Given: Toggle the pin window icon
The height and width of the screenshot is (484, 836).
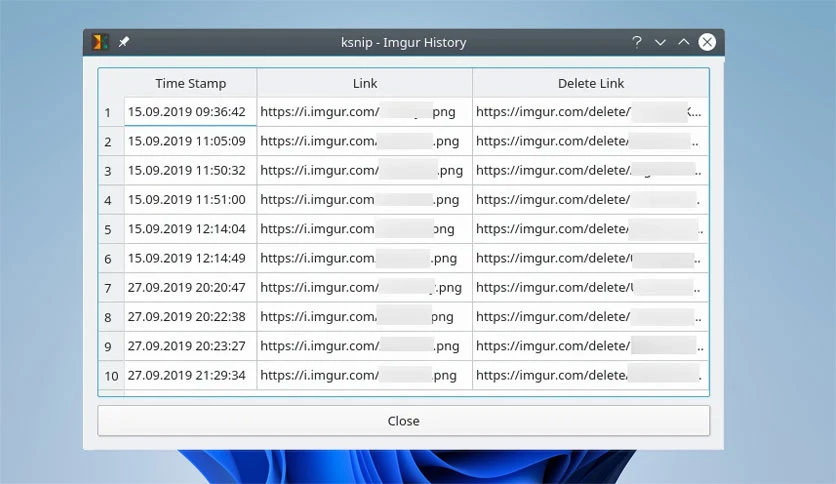Looking at the screenshot, I should tap(124, 42).
